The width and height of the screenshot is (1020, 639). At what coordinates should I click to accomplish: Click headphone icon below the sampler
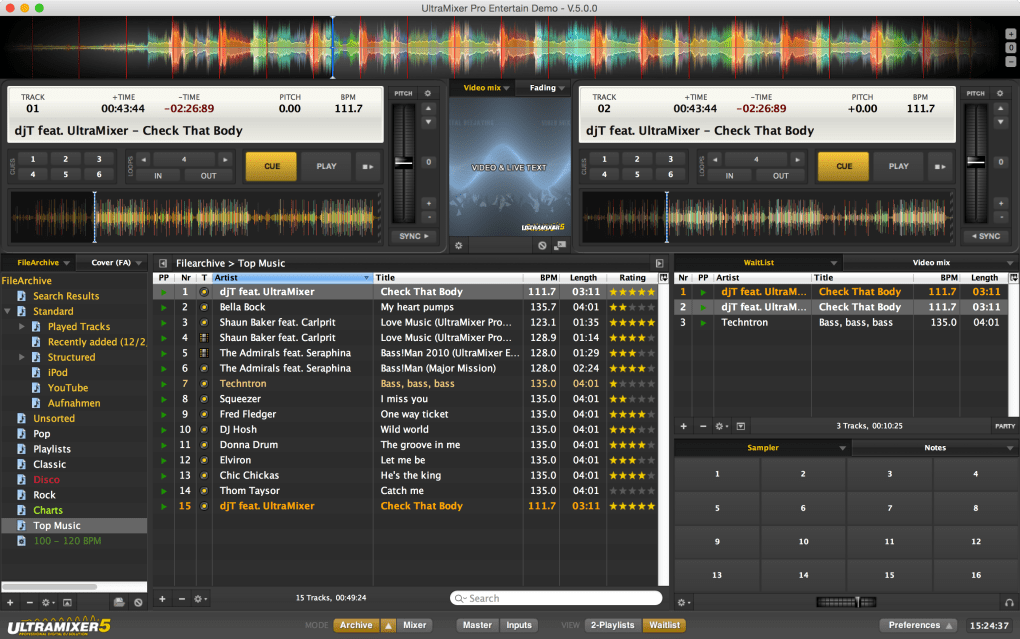click(x=1010, y=602)
